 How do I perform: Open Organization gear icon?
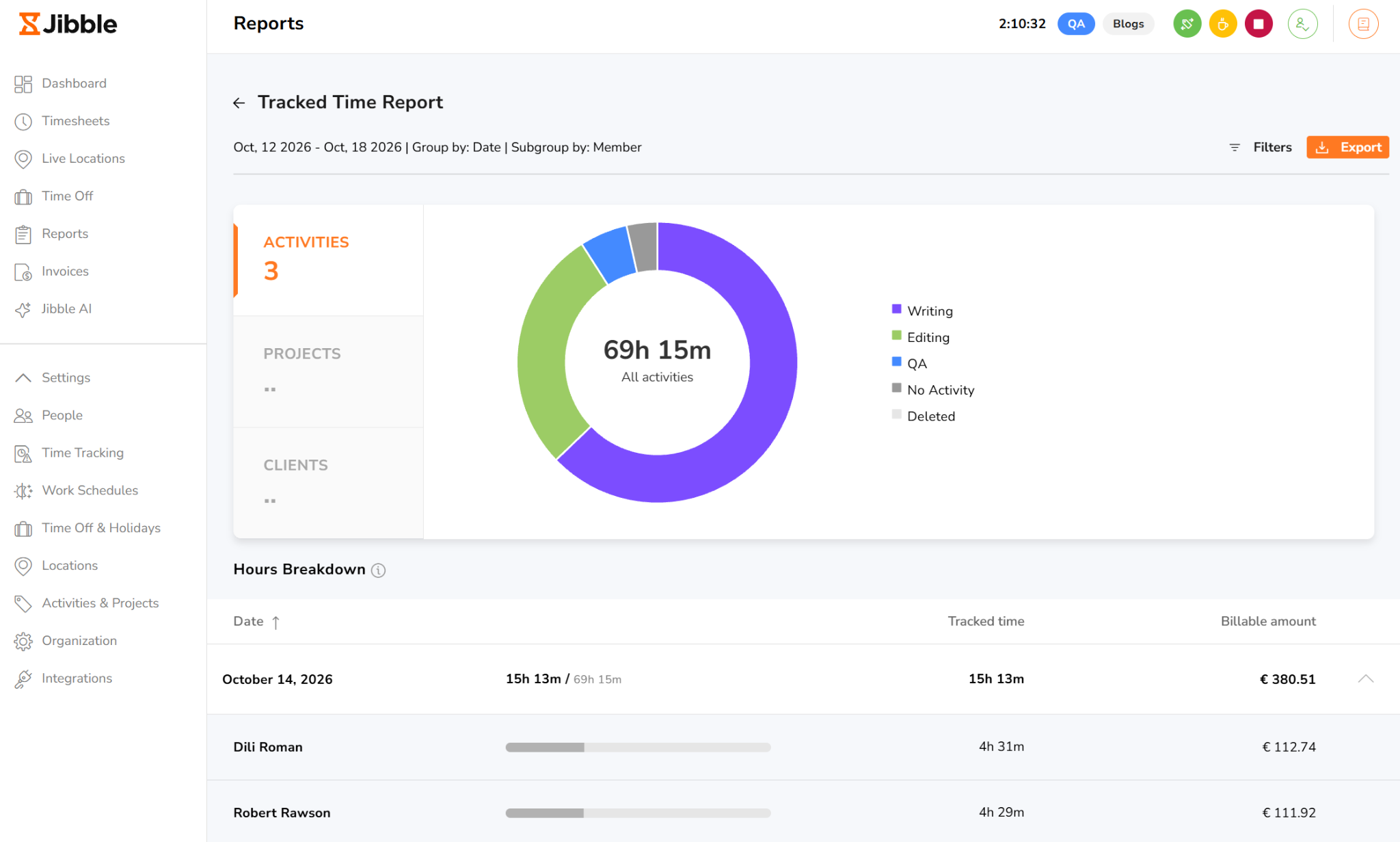[x=23, y=642]
